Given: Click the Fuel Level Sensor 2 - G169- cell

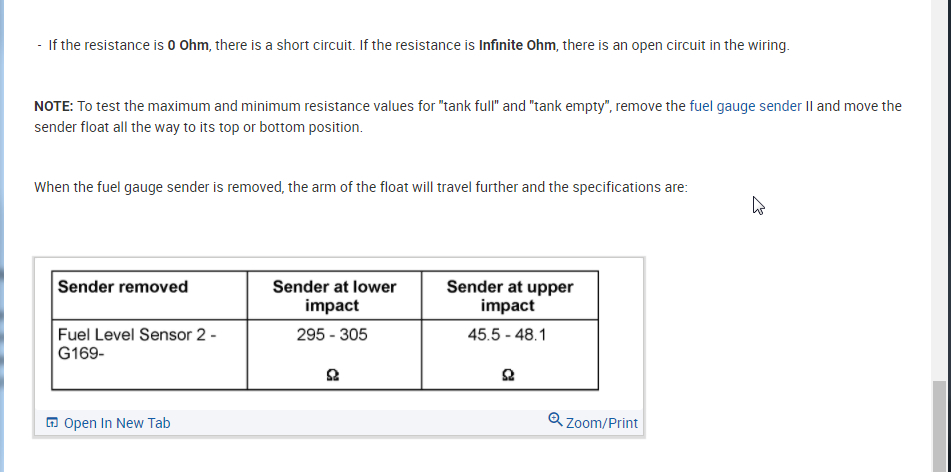Looking at the screenshot, I should tap(138, 343).
